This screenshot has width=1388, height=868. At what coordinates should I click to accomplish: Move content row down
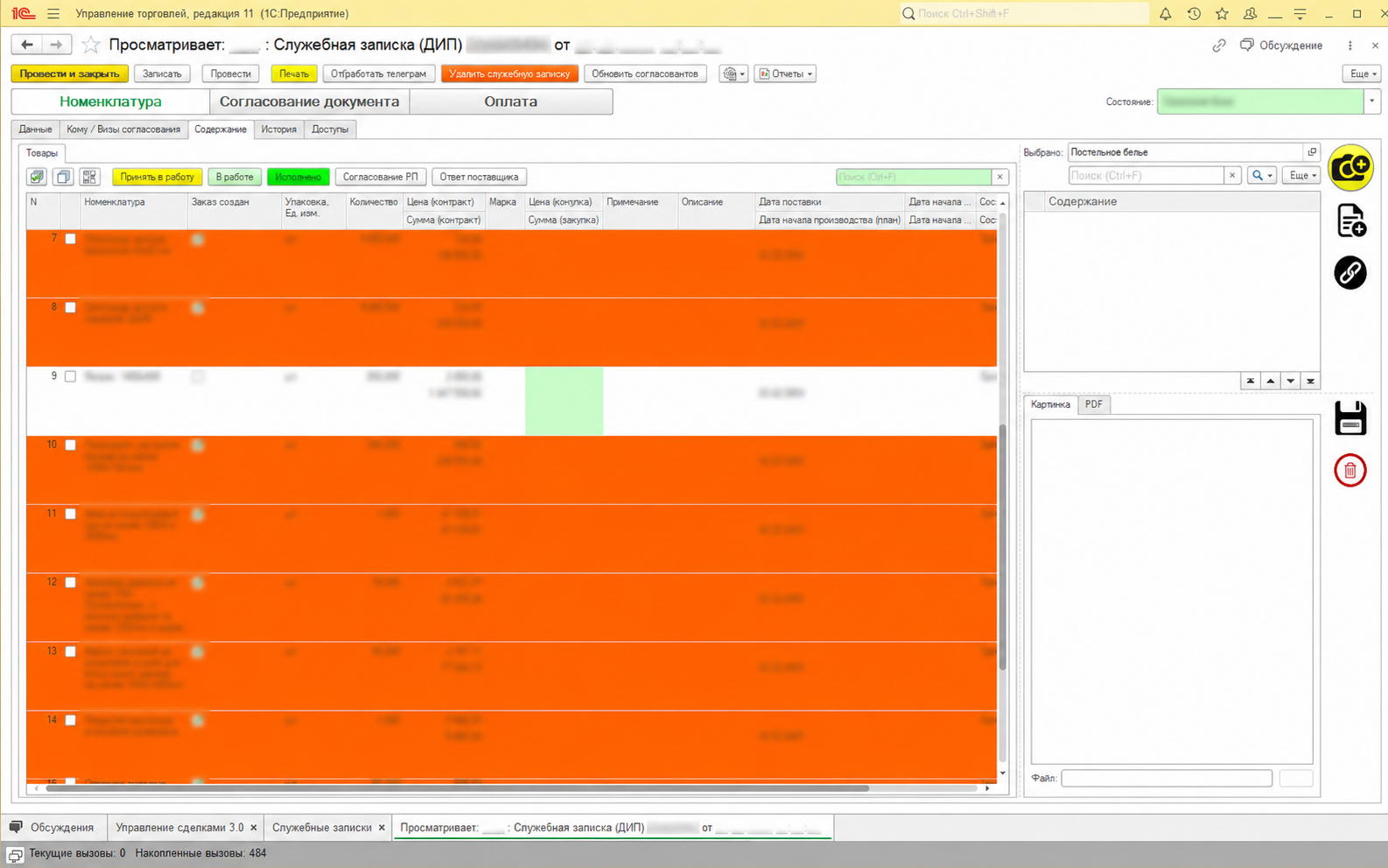(x=1291, y=381)
